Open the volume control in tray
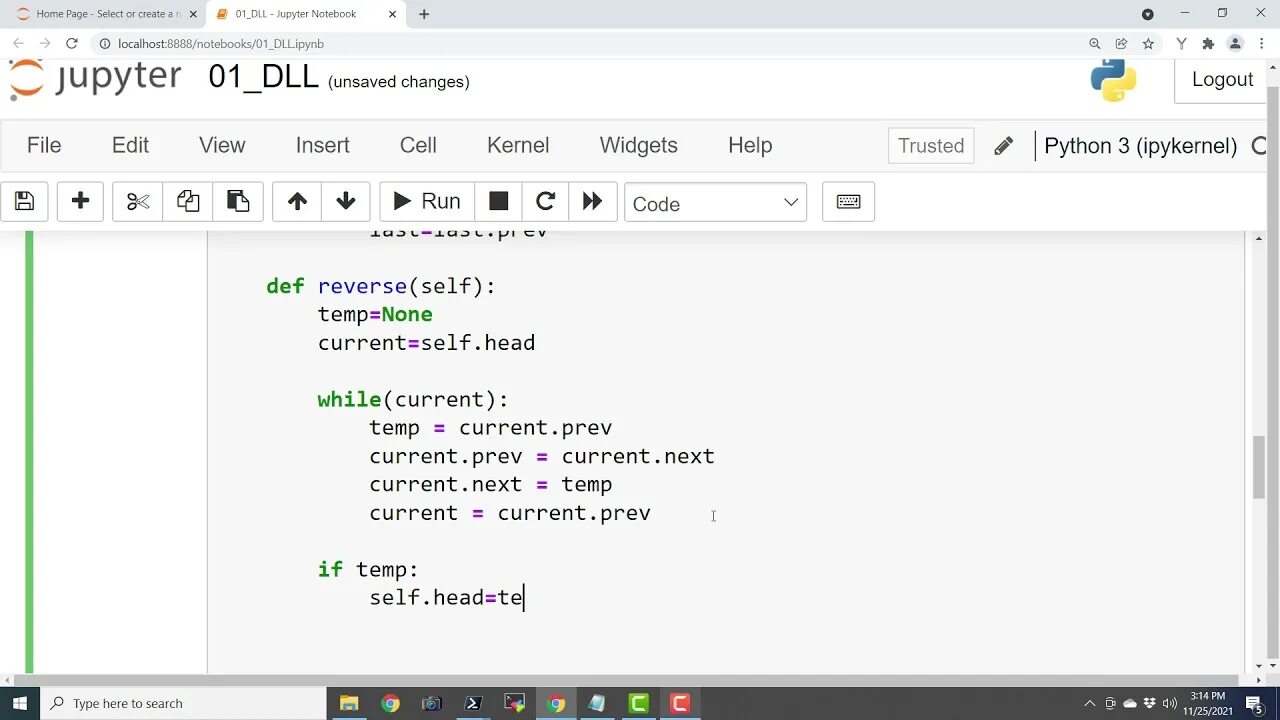 coord(1169,703)
